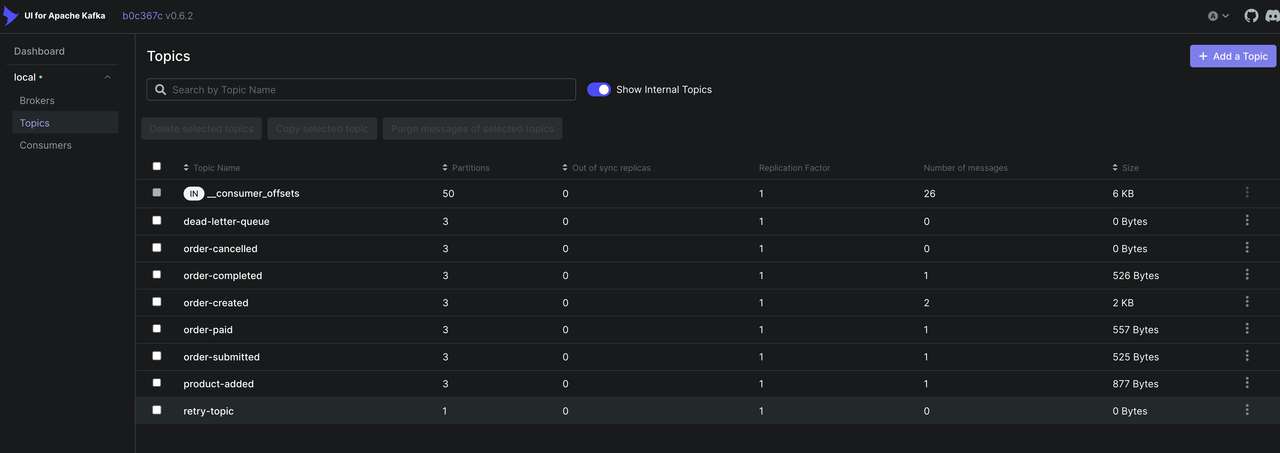Check the order-paid topic checkbox
The image size is (1280, 453).
(x=156, y=329)
